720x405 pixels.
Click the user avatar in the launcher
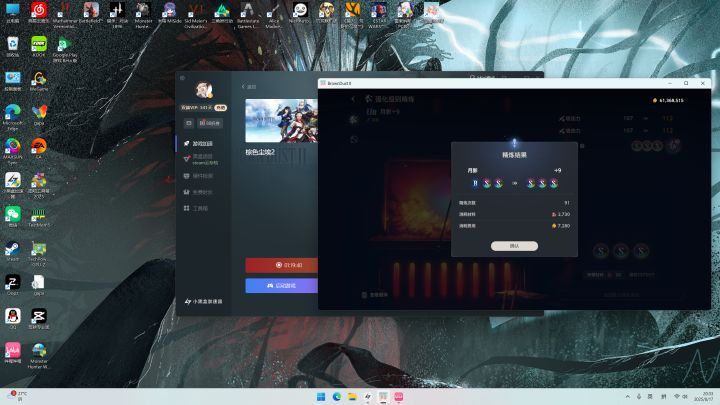click(204, 90)
